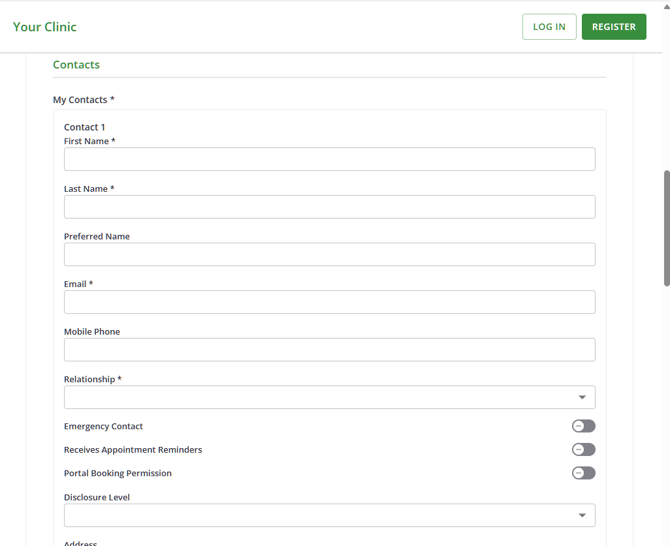This screenshot has width=670, height=546.
Task: Focus the Mobile Phone field
Action: point(329,350)
